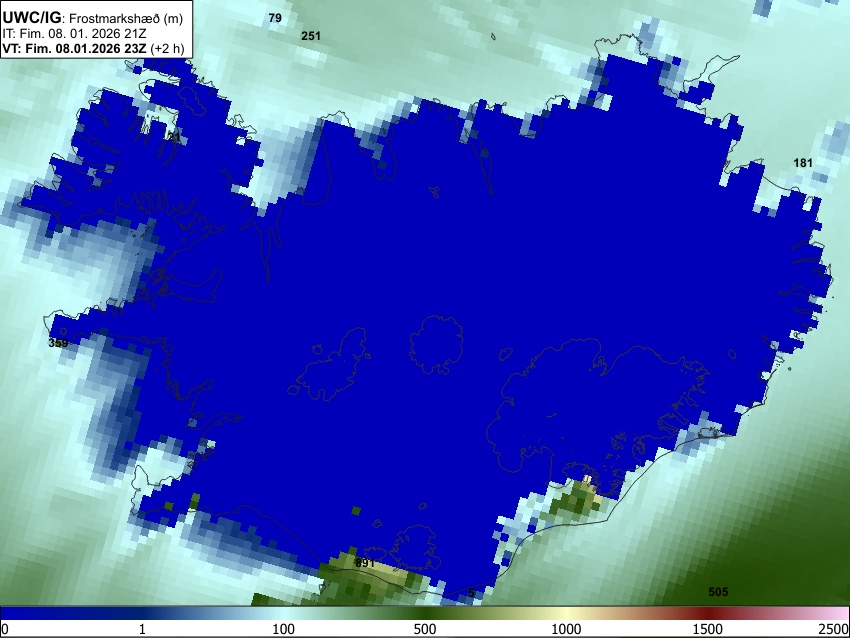
Task: Click the map value label 251
Action: pos(311,36)
